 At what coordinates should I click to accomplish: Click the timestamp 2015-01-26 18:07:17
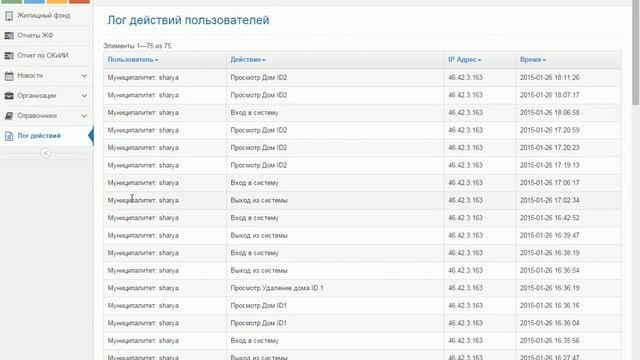click(x=549, y=95)
